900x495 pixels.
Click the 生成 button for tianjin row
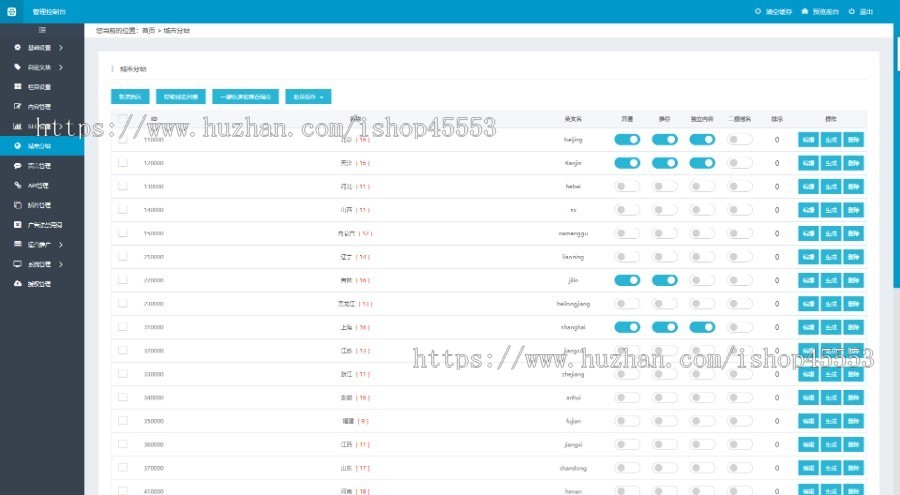(x=831, y=163)
